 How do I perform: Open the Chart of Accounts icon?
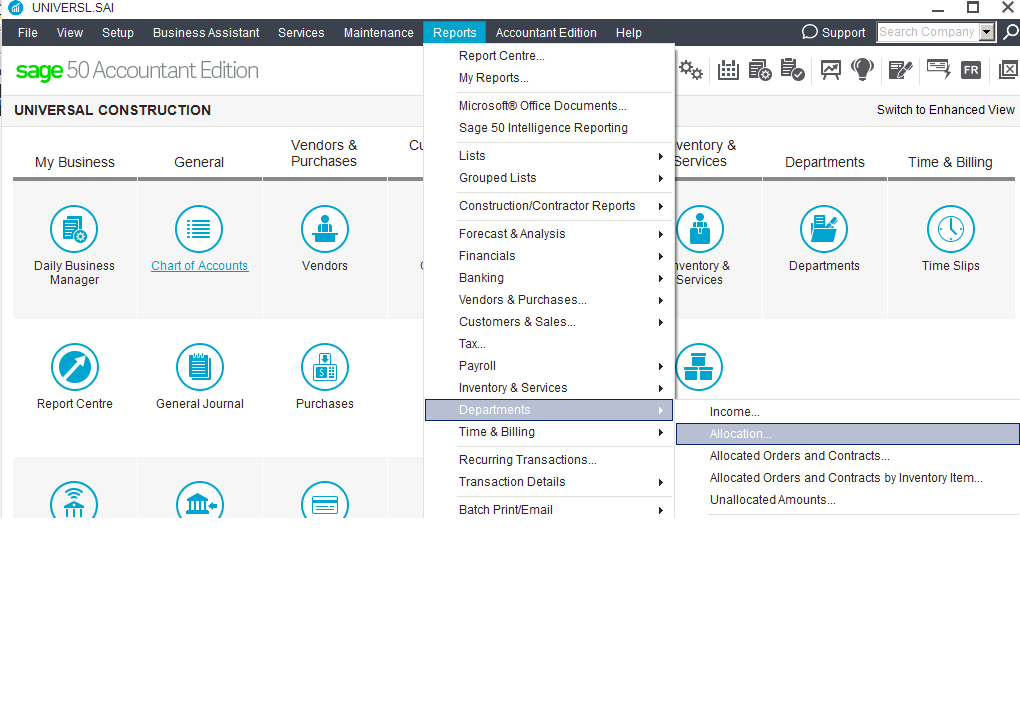click(x=199, y=229)
